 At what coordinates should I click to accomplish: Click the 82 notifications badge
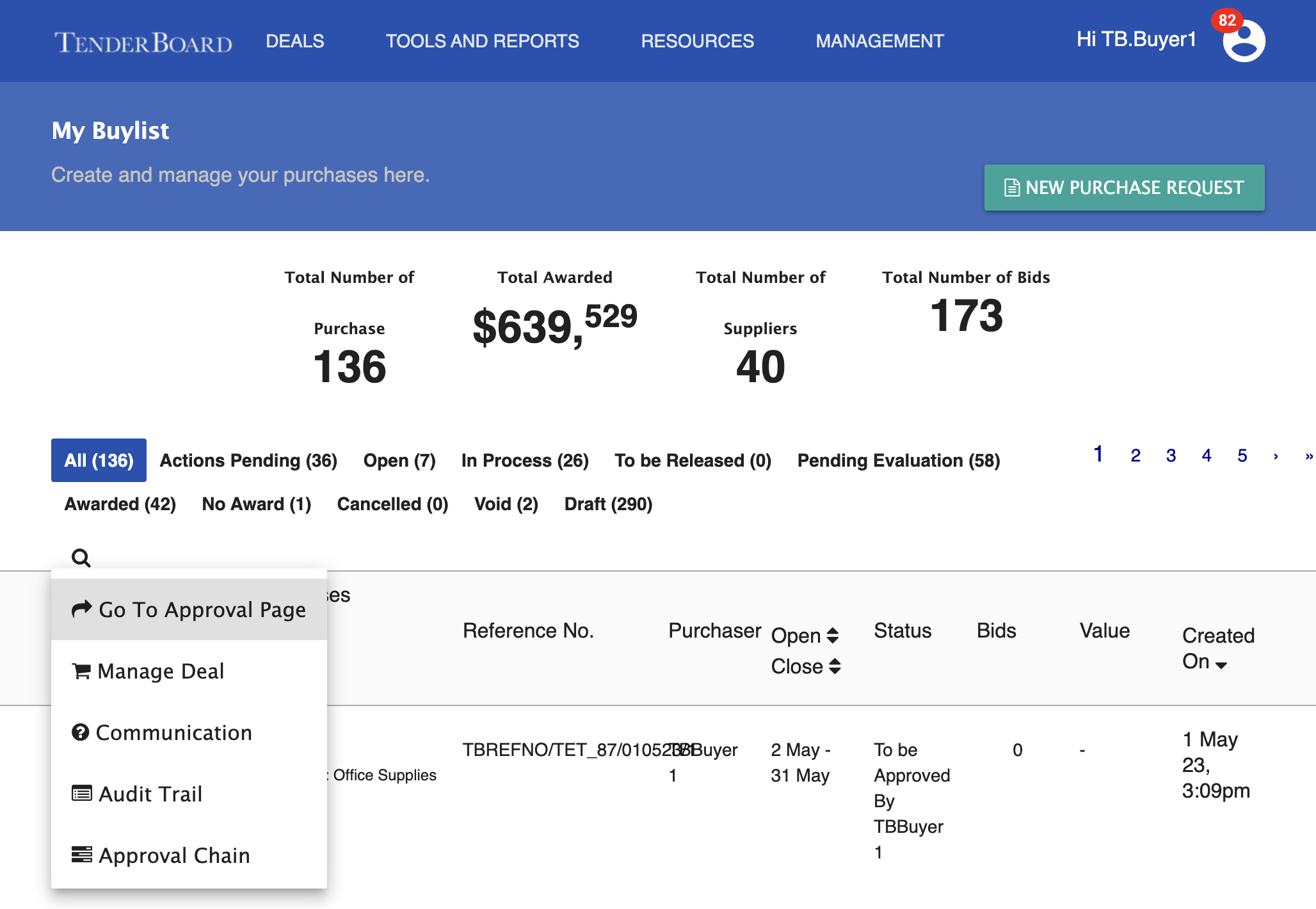coord(1227,20)
